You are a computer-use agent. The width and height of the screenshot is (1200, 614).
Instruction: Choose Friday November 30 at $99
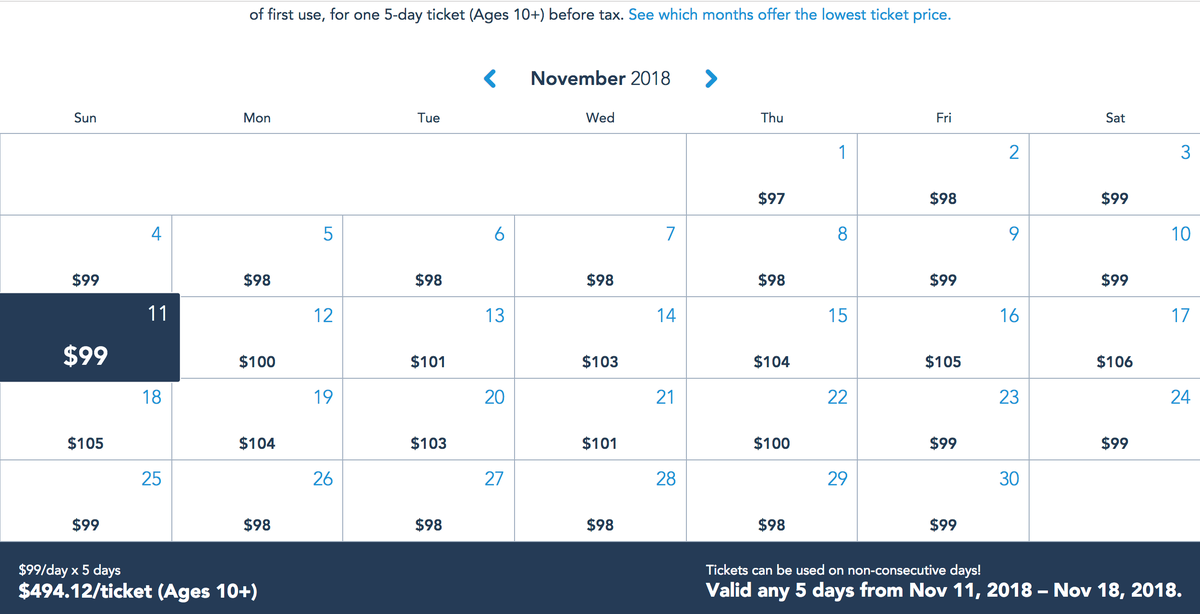(x=943, y=502)
